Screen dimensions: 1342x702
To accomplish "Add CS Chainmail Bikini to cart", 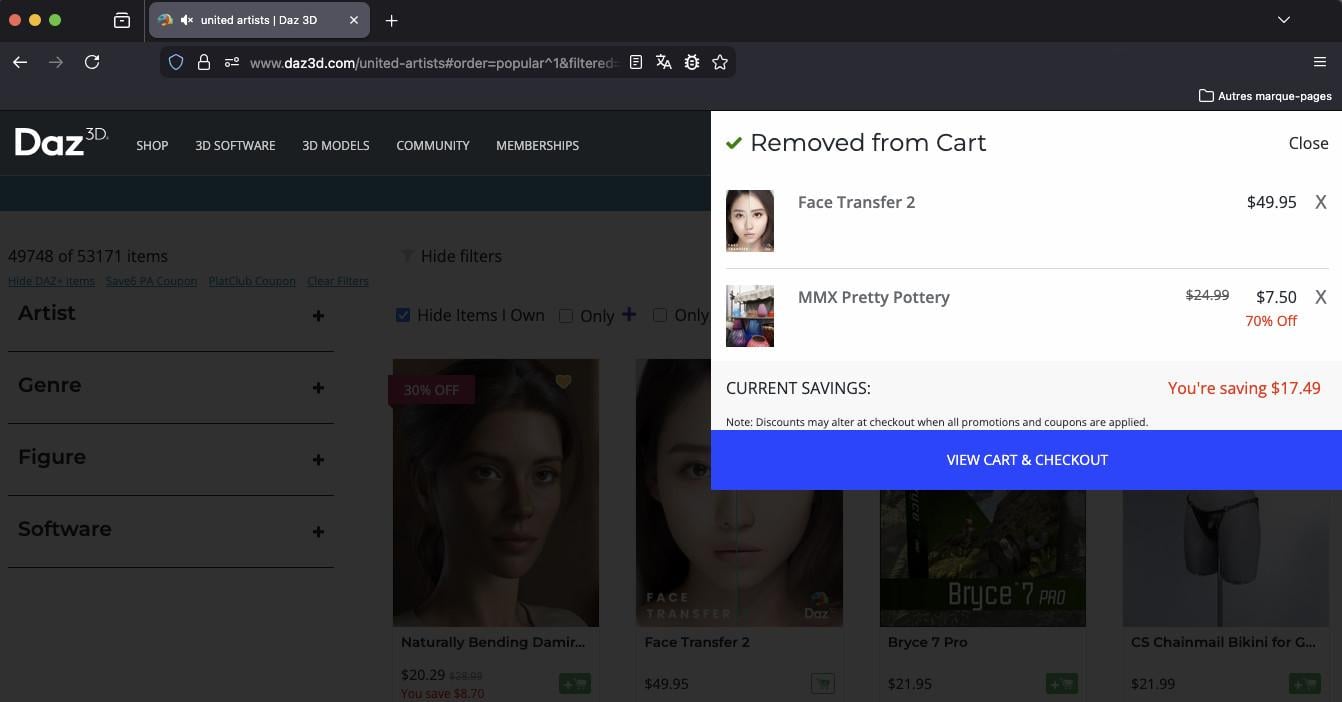I will 1304,684.
